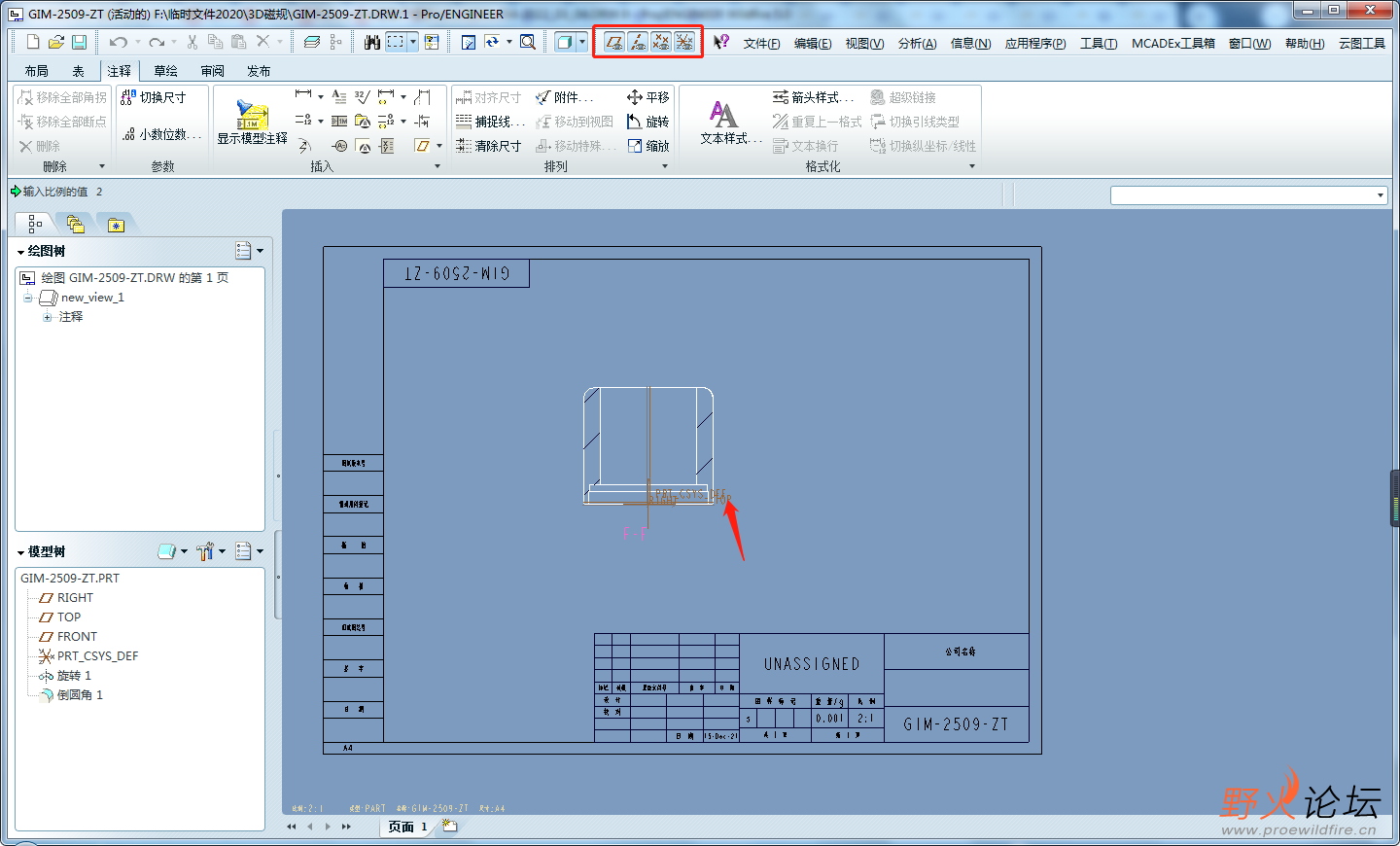Collapse the new_view_1 node in the drawing tree

28,298
